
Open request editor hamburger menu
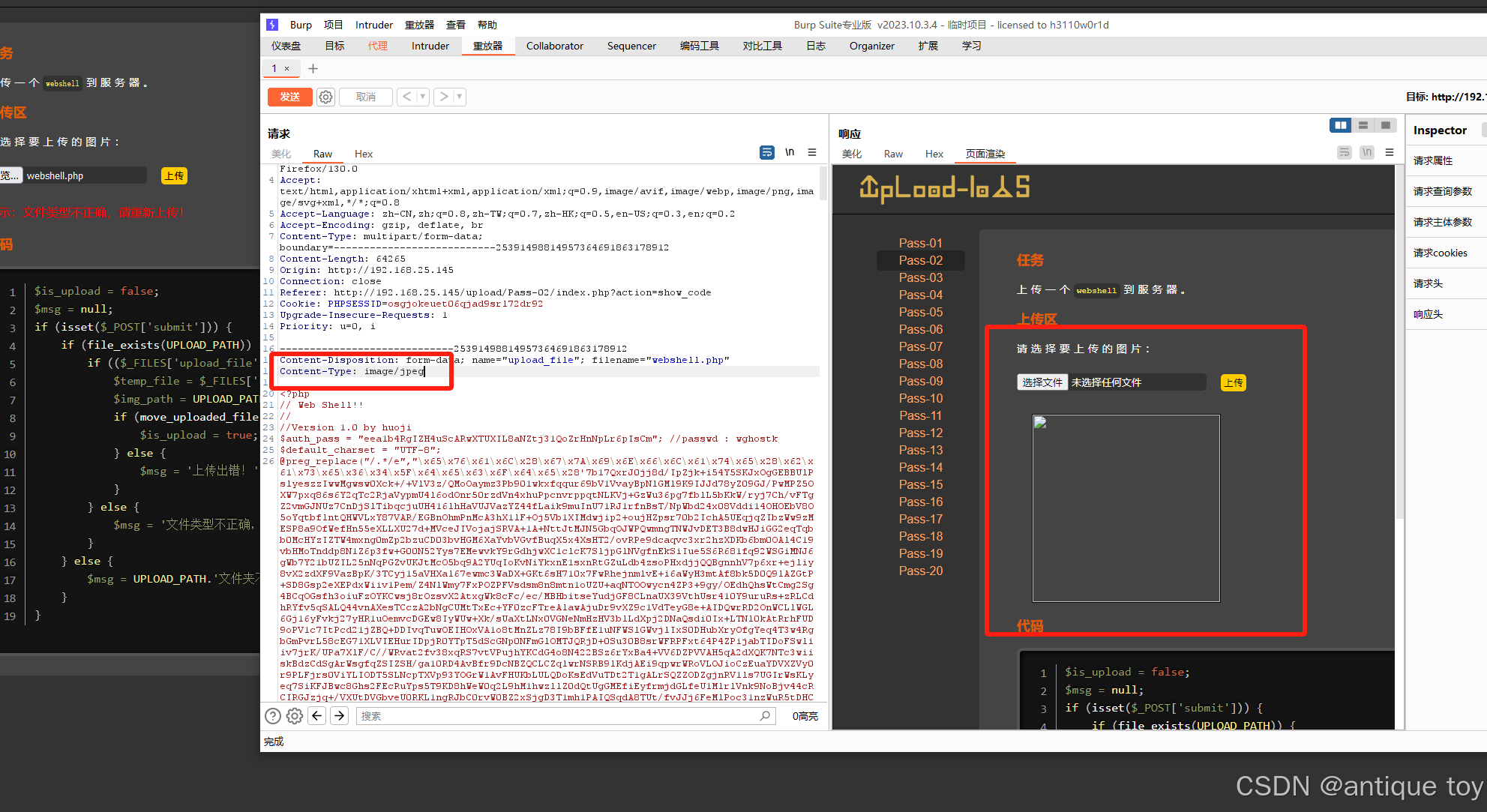812,152
